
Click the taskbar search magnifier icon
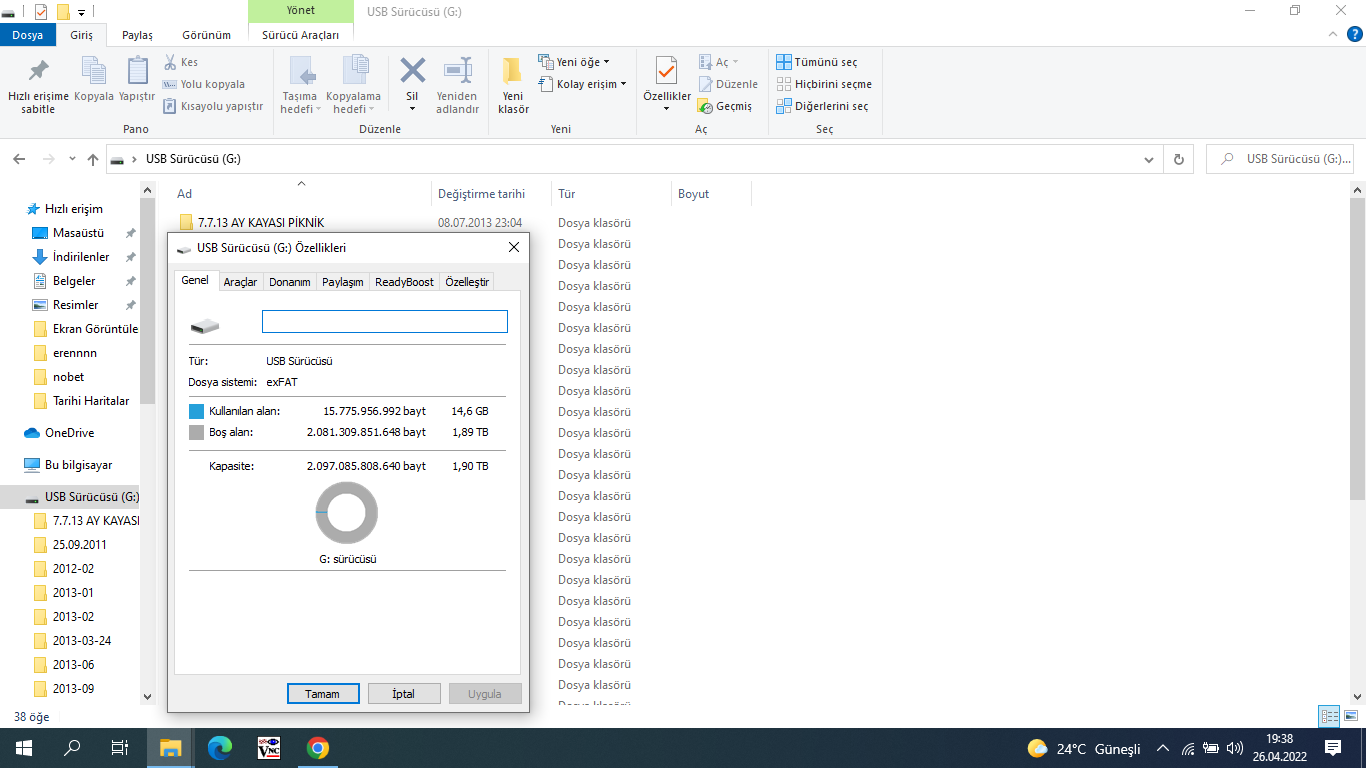[x=72, y=748]
